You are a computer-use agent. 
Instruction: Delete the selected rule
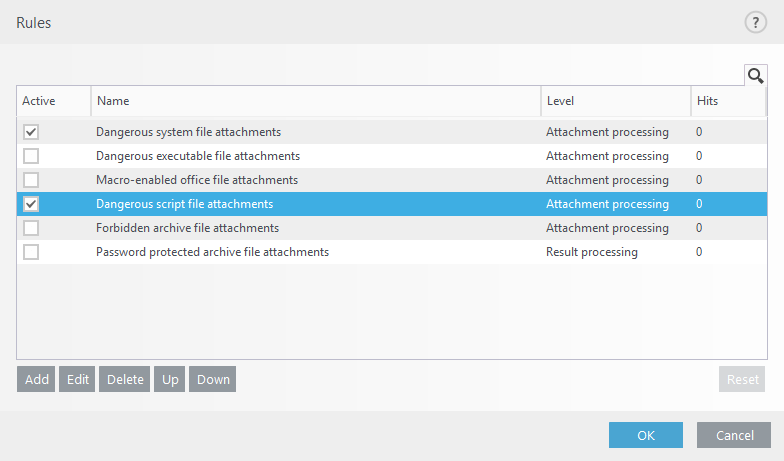[125, 380]
